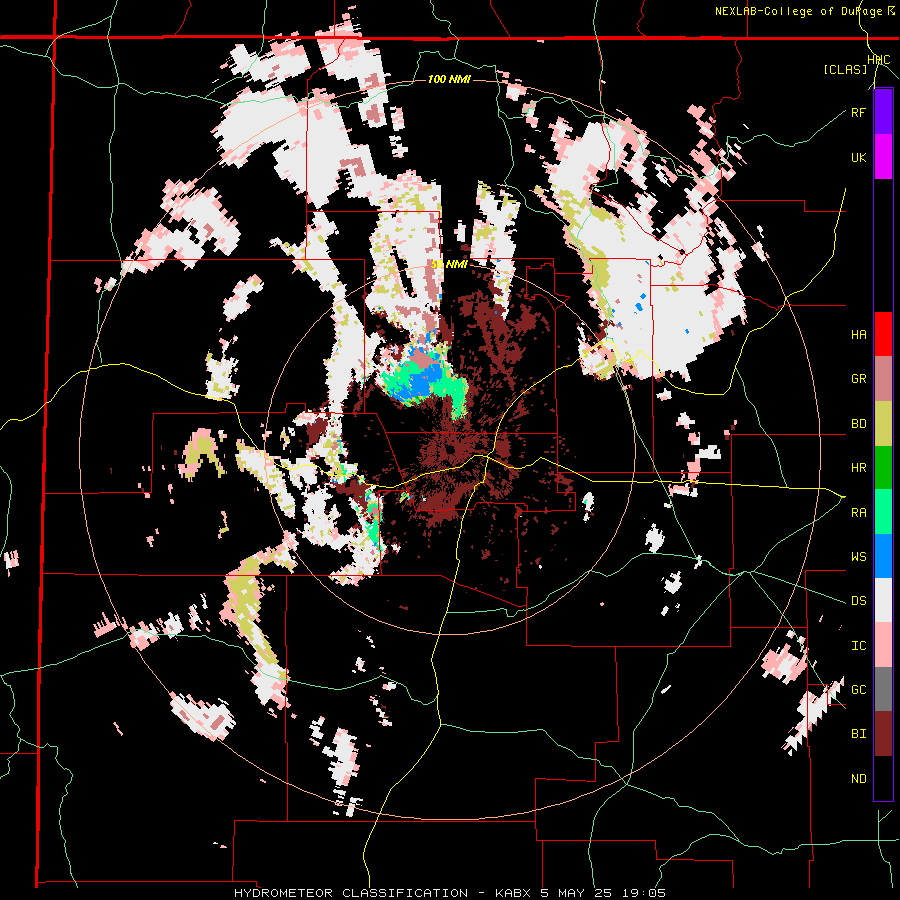This screenshot has height=900, width=900.
Task: Click the HA legend label
Action: (858, 335)
